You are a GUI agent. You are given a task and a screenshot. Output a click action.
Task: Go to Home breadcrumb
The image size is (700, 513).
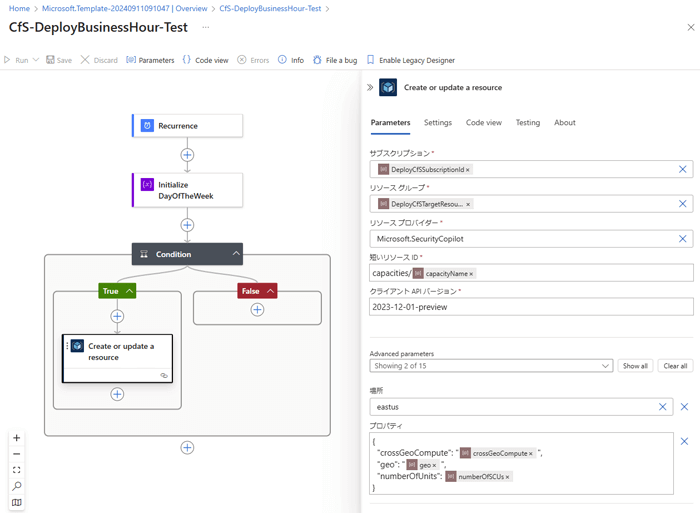click(19, 8)
